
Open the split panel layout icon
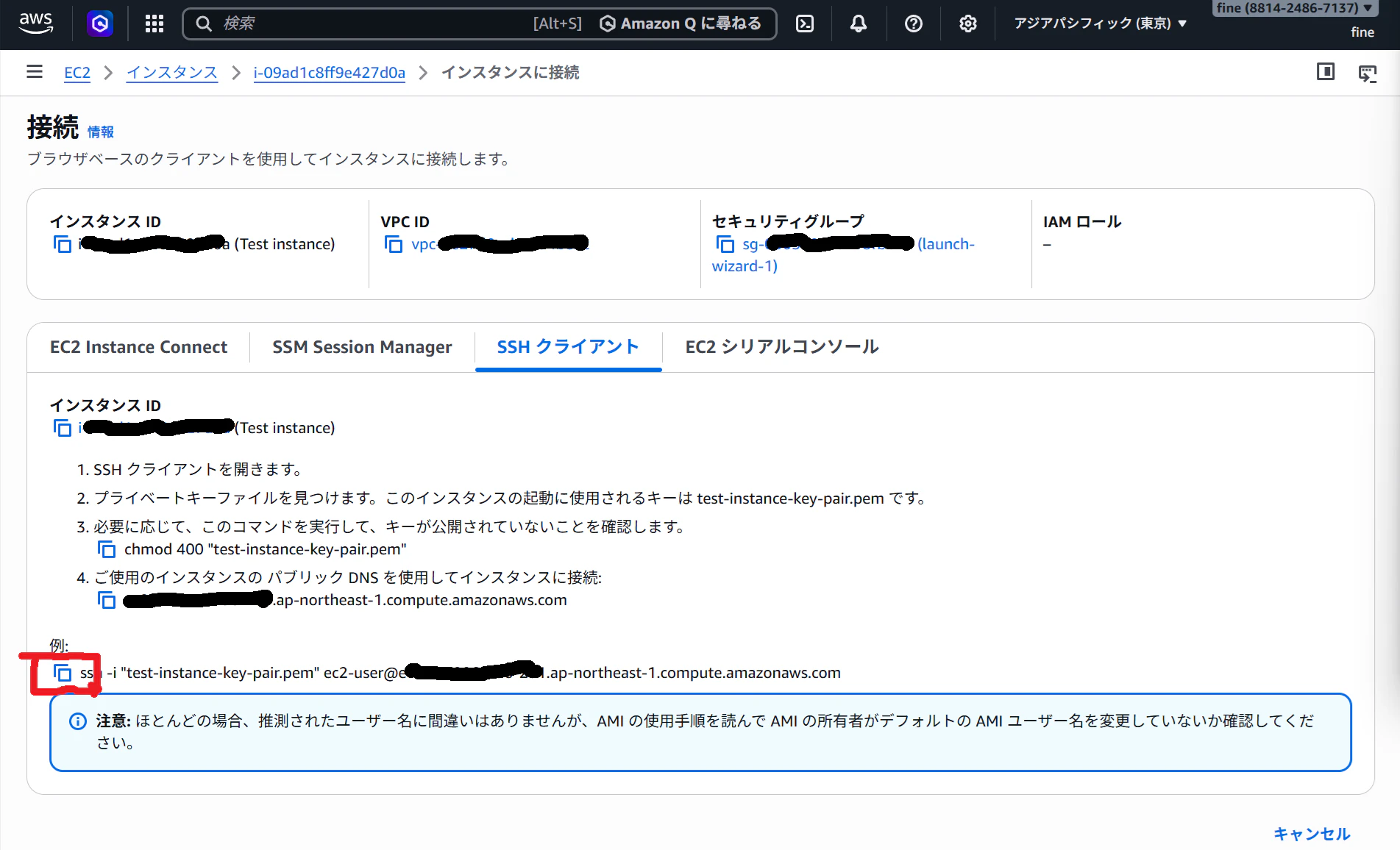click(1326, 72)
